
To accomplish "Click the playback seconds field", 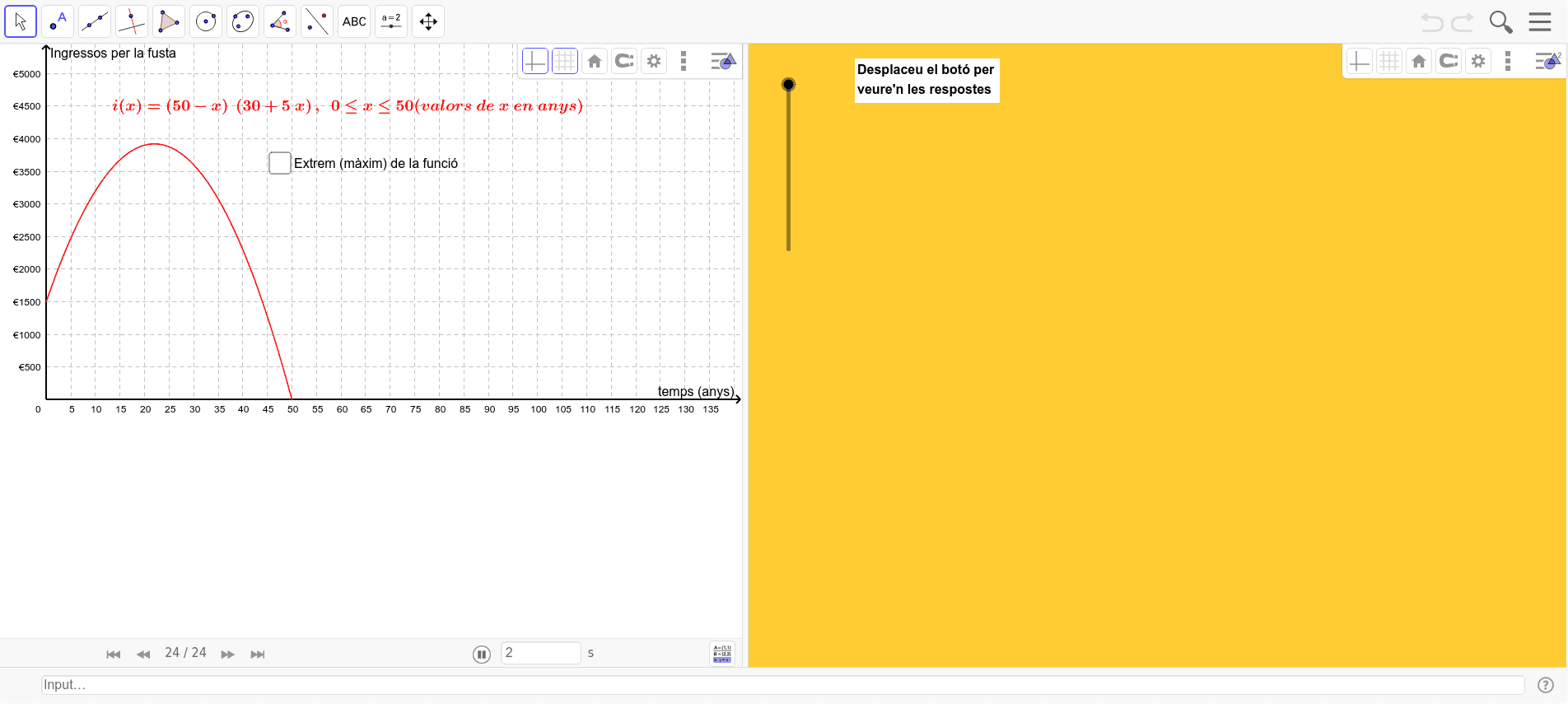I will click(540, 653).
